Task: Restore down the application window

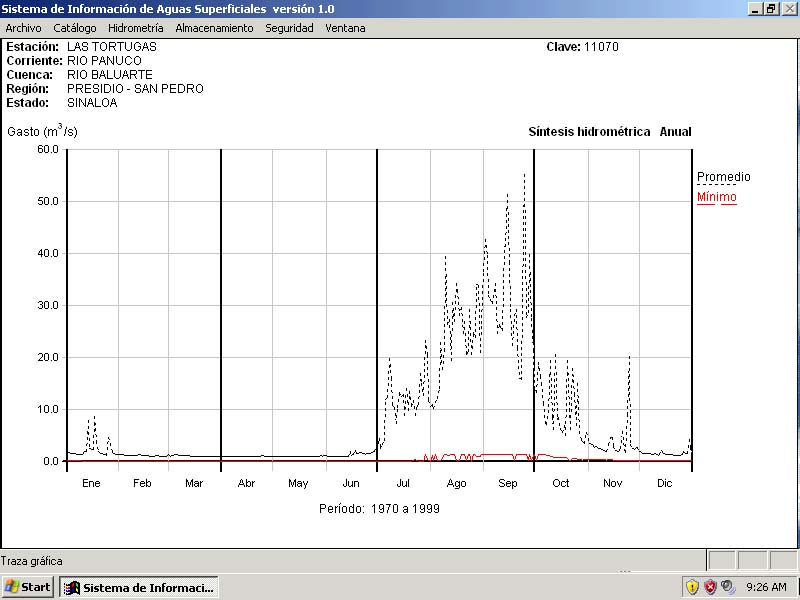Action: click(771, 8)
